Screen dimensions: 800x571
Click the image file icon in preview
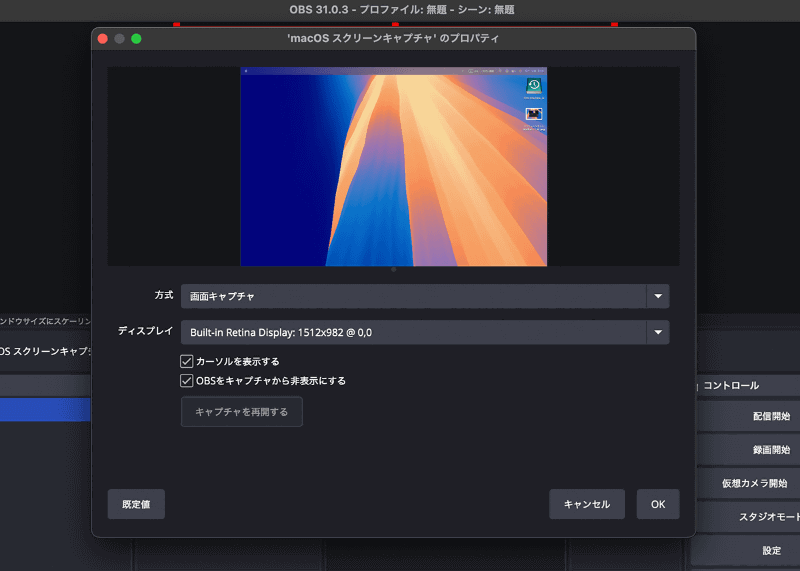click(x=534, y=114)
